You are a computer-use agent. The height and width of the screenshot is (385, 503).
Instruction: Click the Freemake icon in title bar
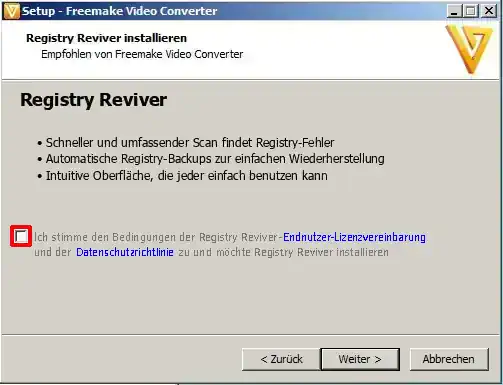(x=11, y=11)
